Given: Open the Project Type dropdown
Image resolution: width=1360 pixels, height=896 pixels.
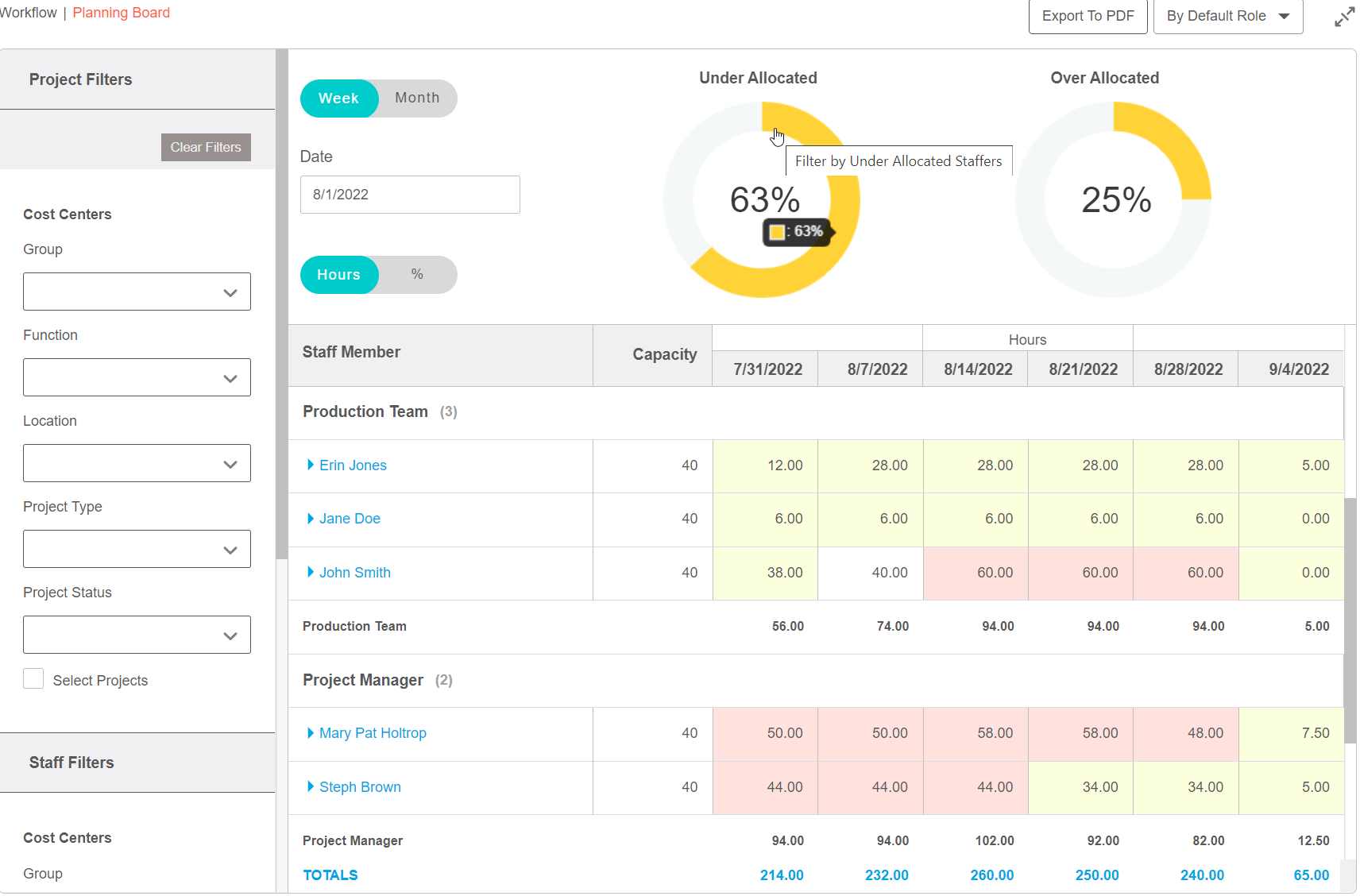Looking at the screenshot, I should [x=137, y=549].
